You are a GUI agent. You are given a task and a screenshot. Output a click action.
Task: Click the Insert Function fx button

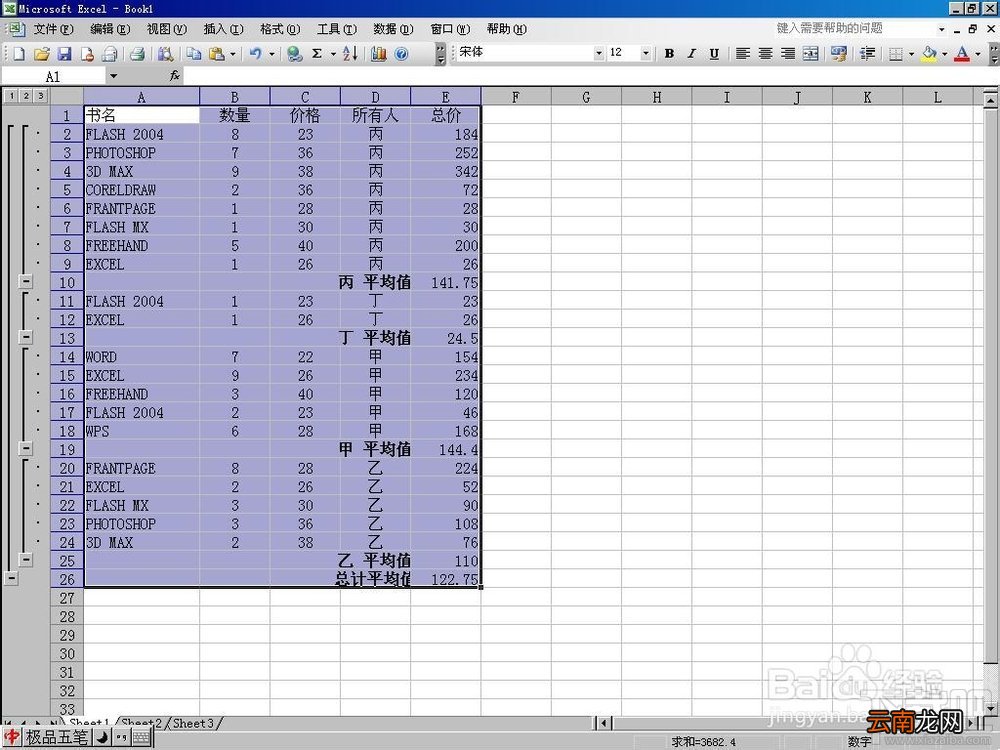175,77
